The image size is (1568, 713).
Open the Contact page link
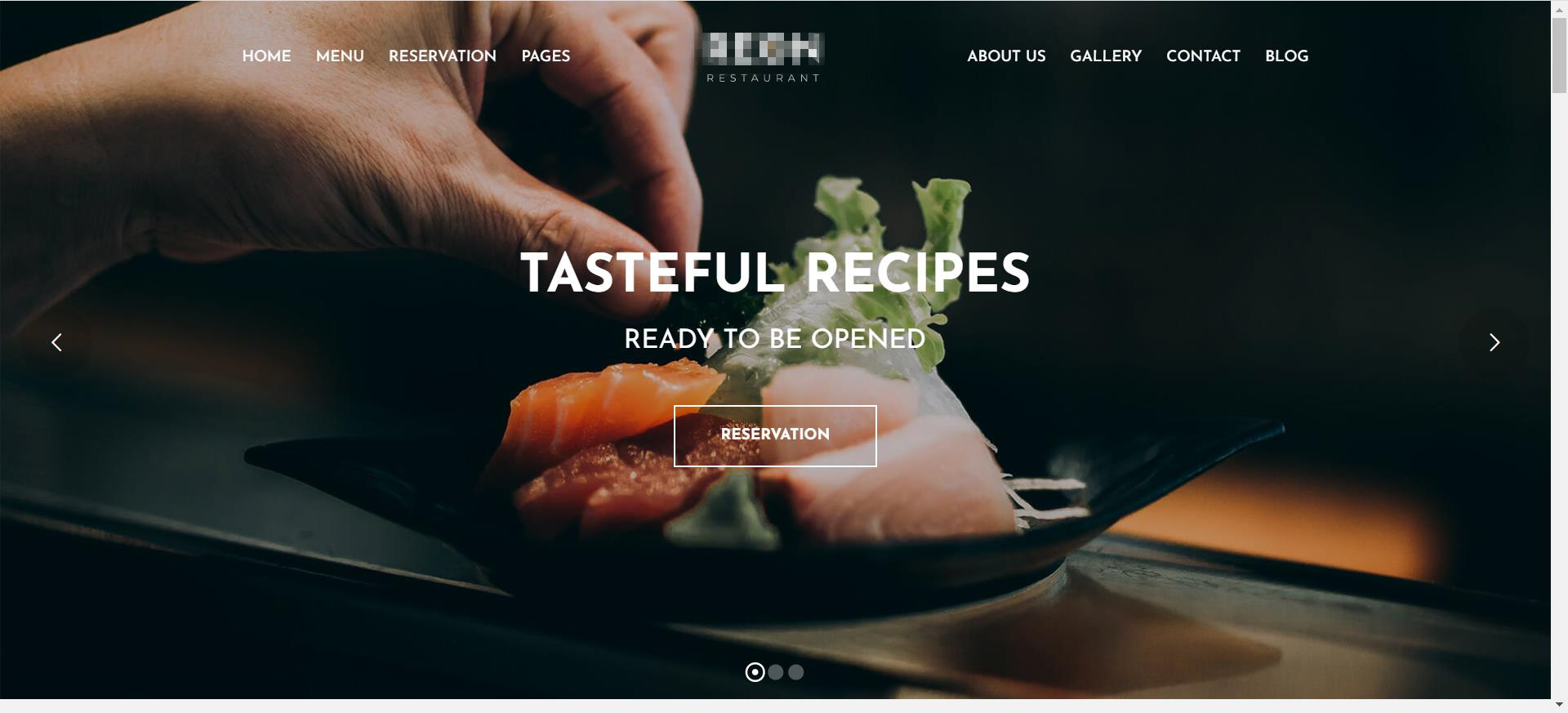click(x=1203, y=56)
